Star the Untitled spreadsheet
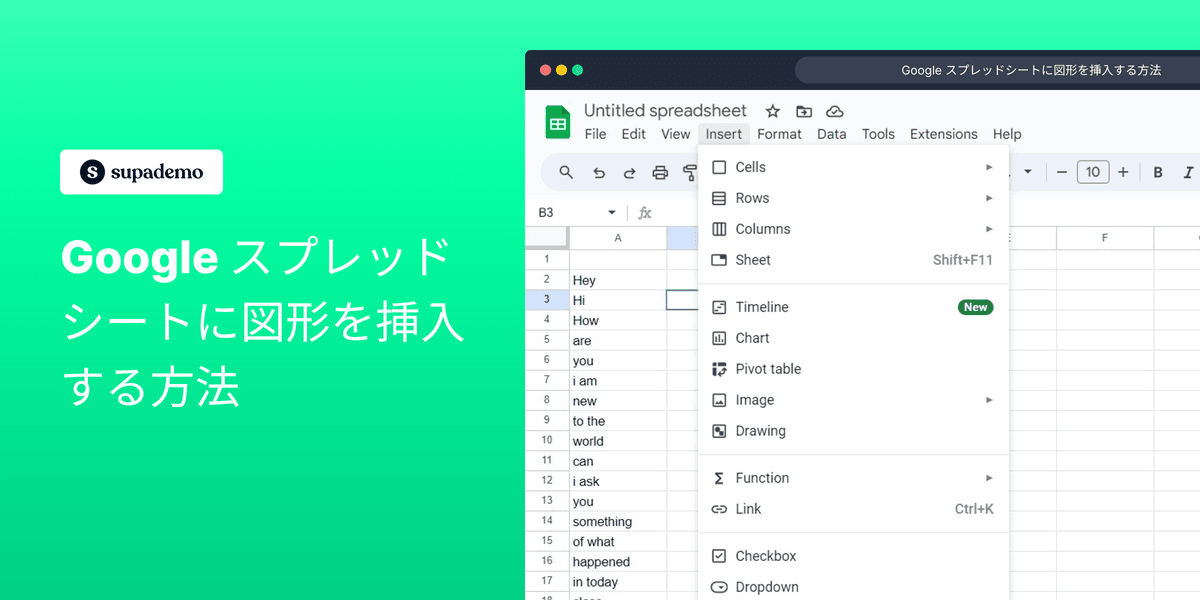Image resolution: width=1200 pixels, height=600 pixels. tap(772, 111)
